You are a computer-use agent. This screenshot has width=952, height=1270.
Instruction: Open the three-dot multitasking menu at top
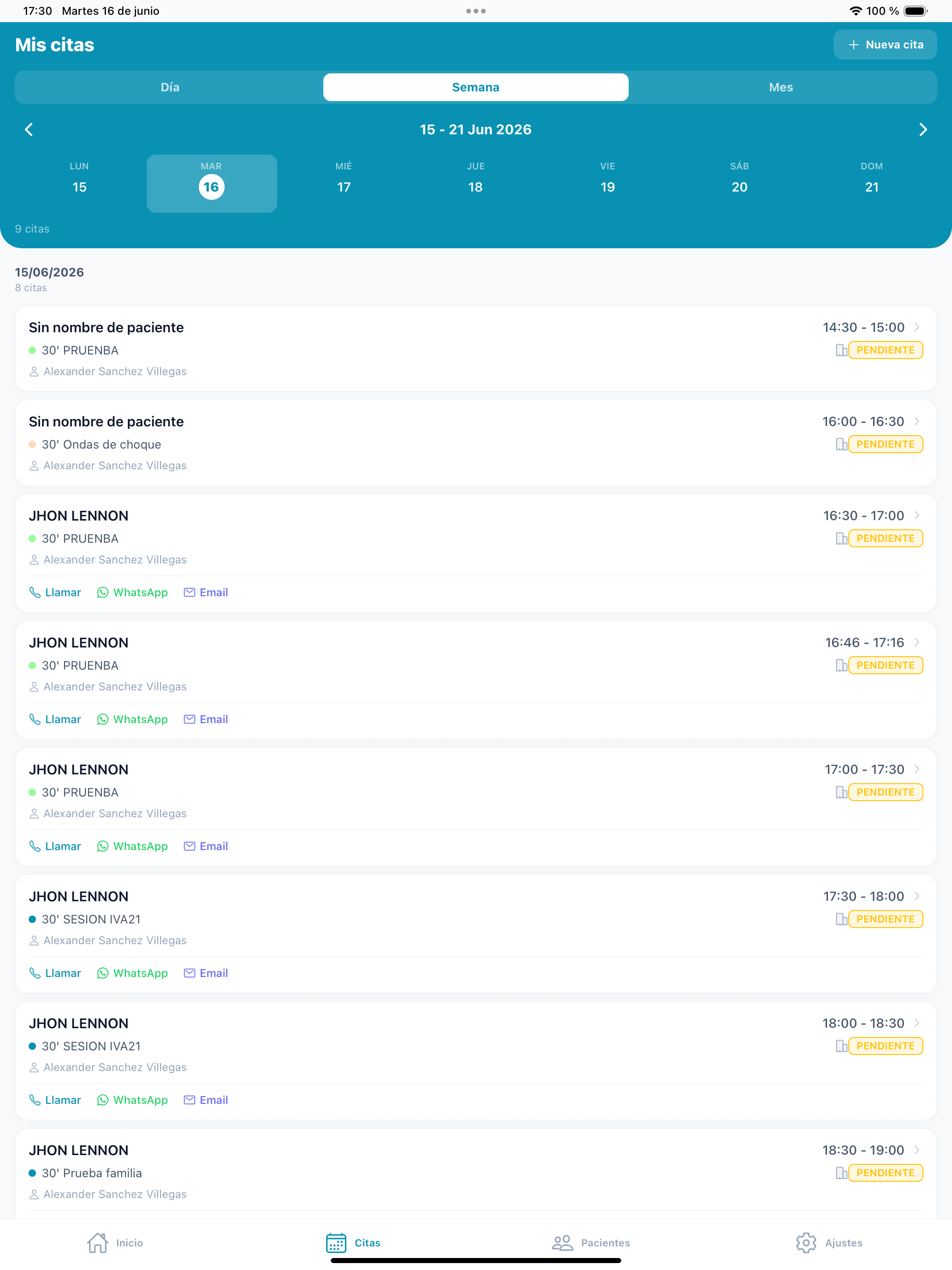click(x=476, y=11)
